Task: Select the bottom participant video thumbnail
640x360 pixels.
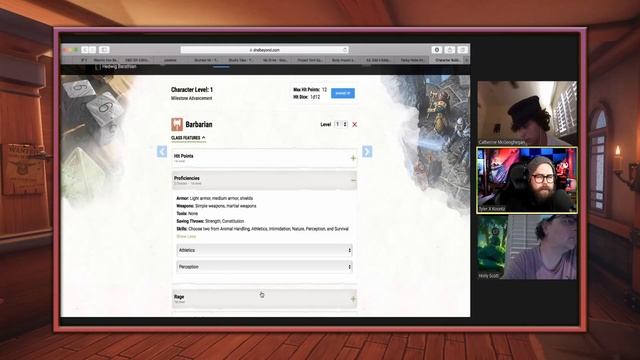Action: (527, 247)
